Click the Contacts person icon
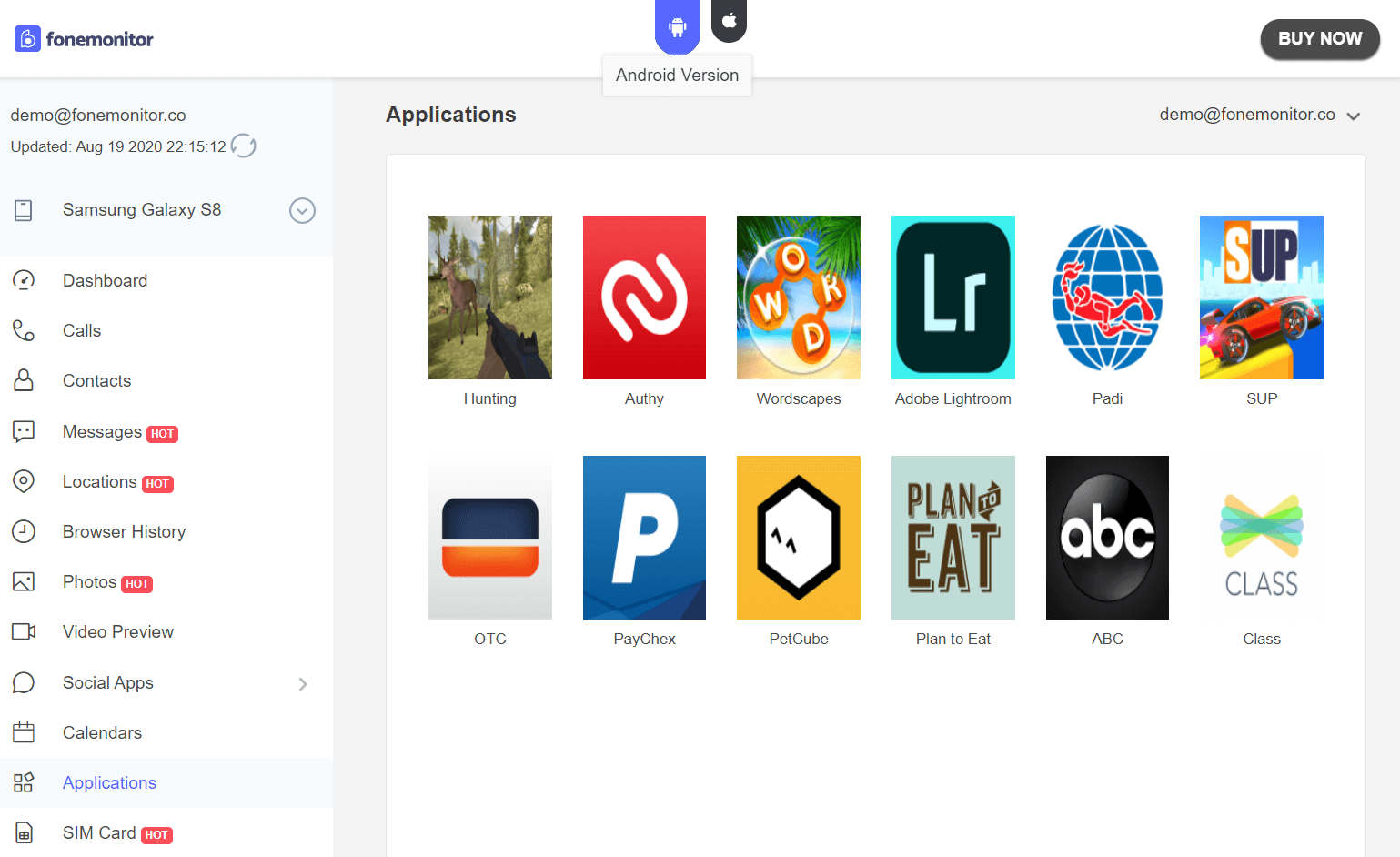Viewport: 1400px width, 857px height. coord(24,380)
